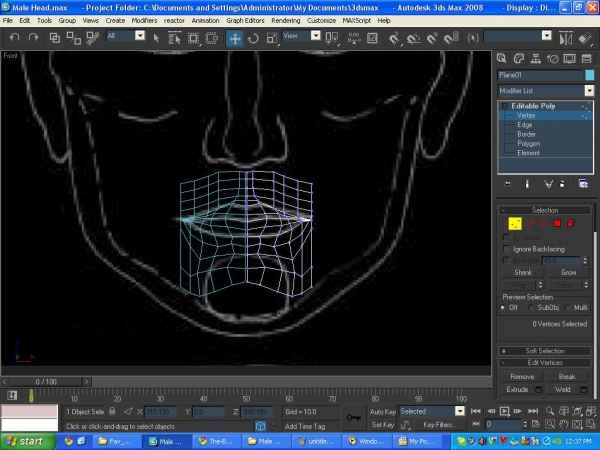The width and height of the screenshot is (600, 450).
Task: Open the Modifier List dropdown
Action: [x=589, y=91]
